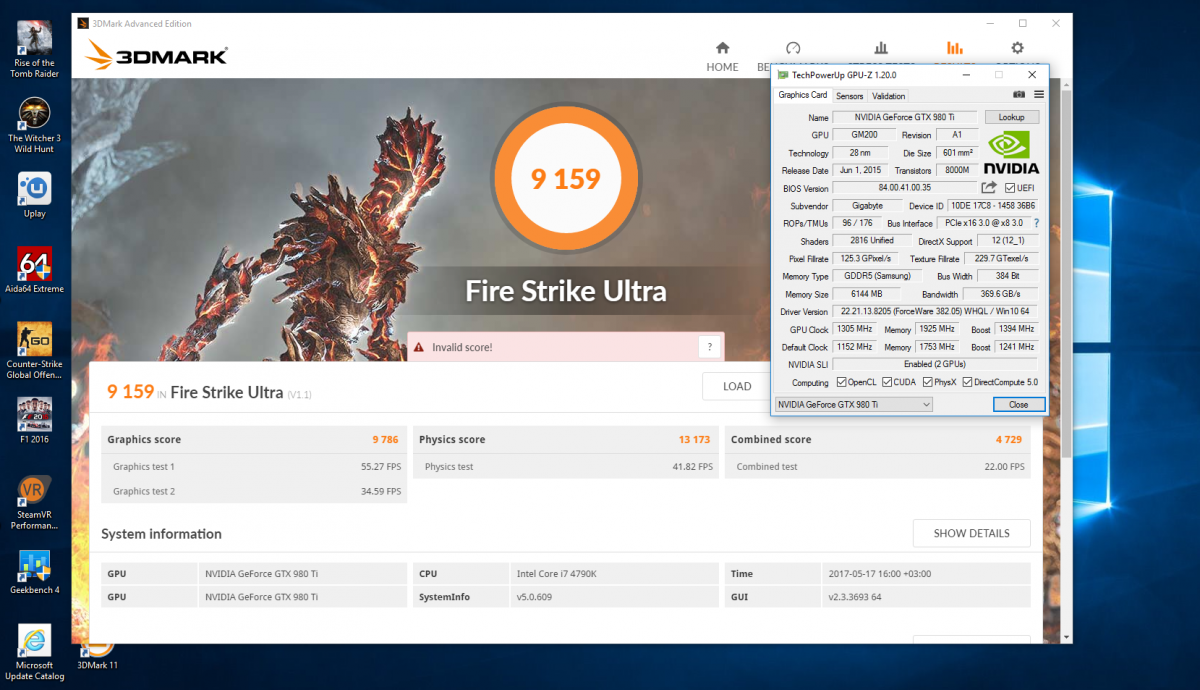The height and width of the screenshot is (690, 1200).
Task: Click the Lookup button in GPU-Z
Action: 1012,117
